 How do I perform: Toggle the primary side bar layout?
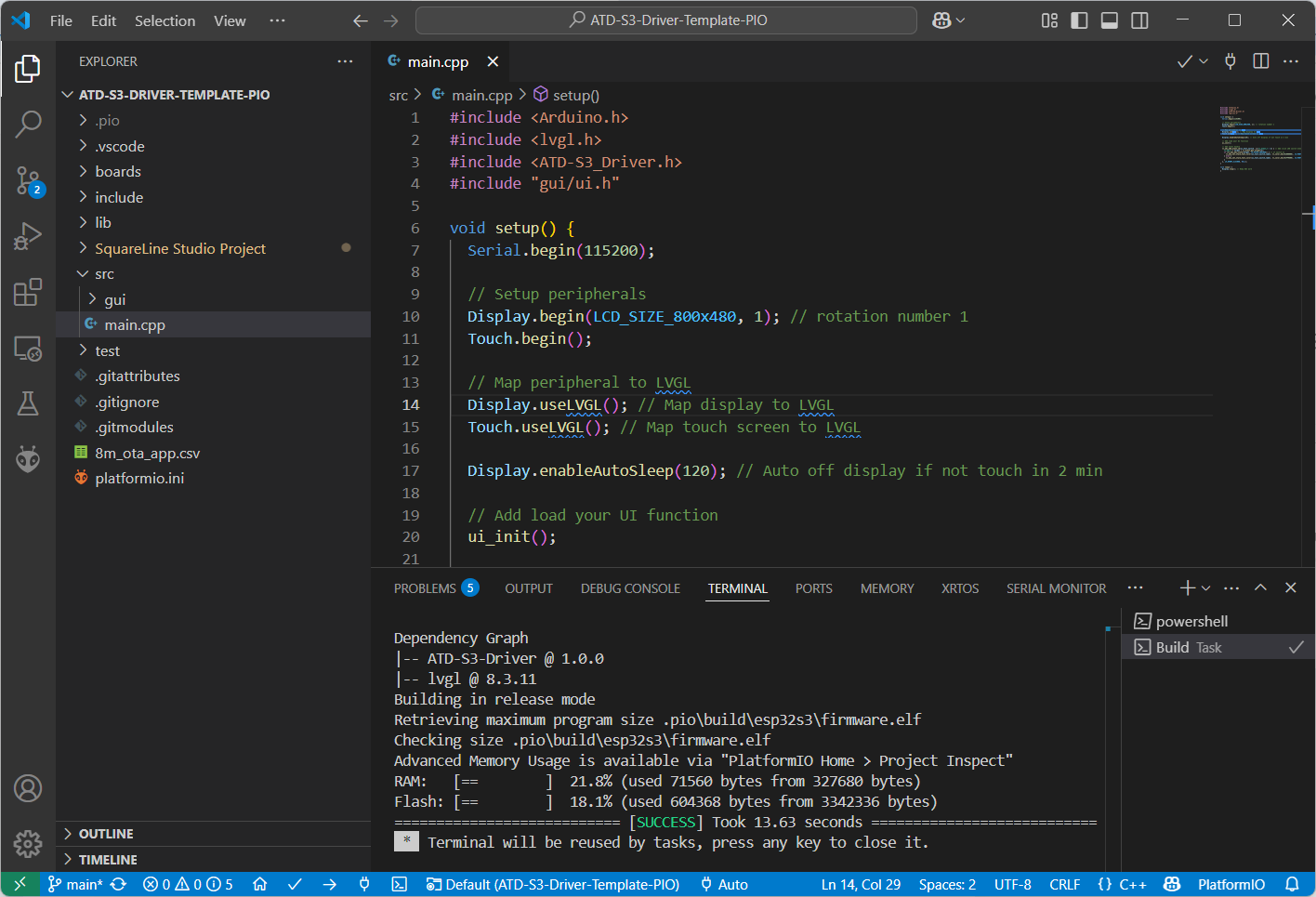click(1079, 20)
